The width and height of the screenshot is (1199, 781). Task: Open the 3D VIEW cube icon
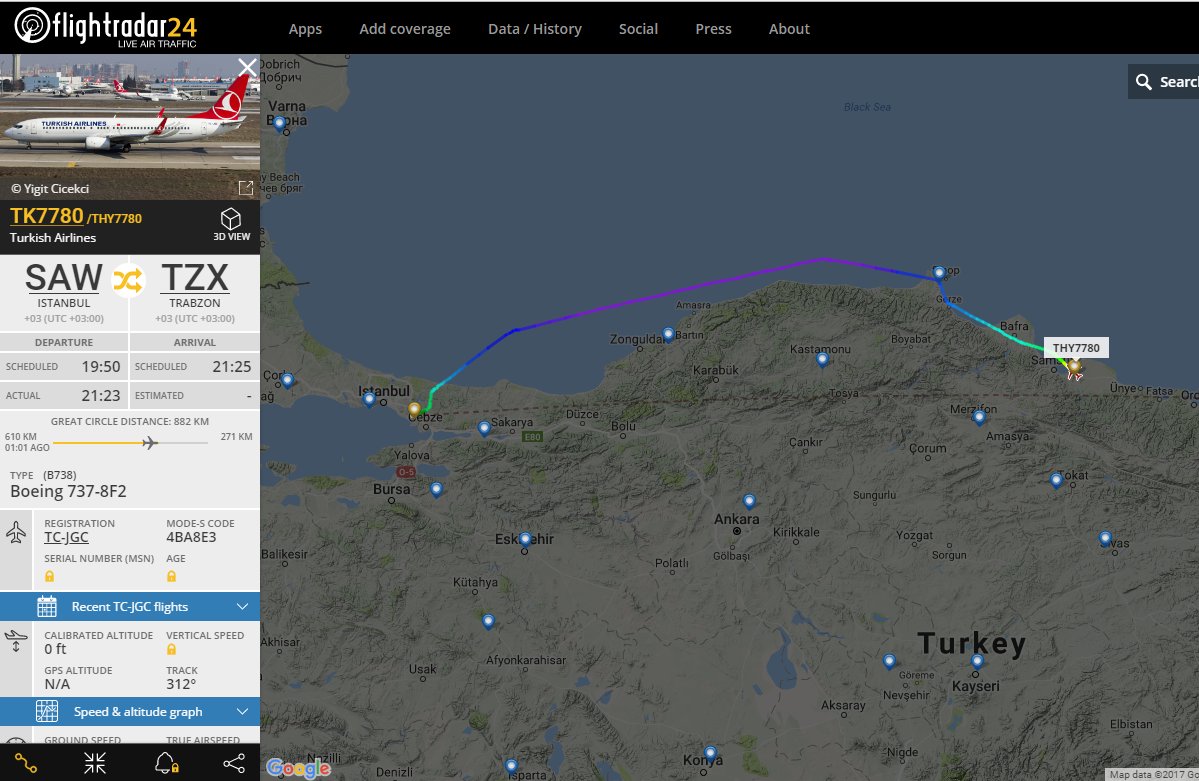[x=231, y=219]
